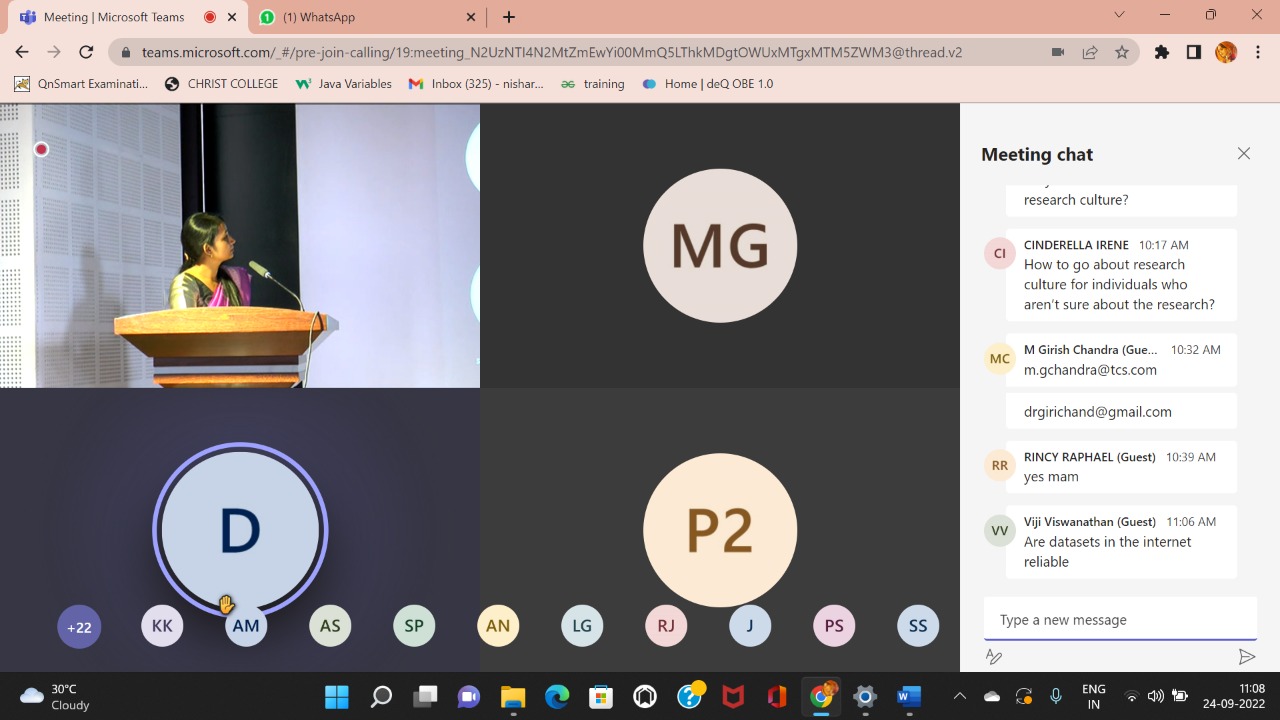This screenshot has height=720, width=1280.
Task: Open the Chrome three-dot menu
Action: (1258, 52)
